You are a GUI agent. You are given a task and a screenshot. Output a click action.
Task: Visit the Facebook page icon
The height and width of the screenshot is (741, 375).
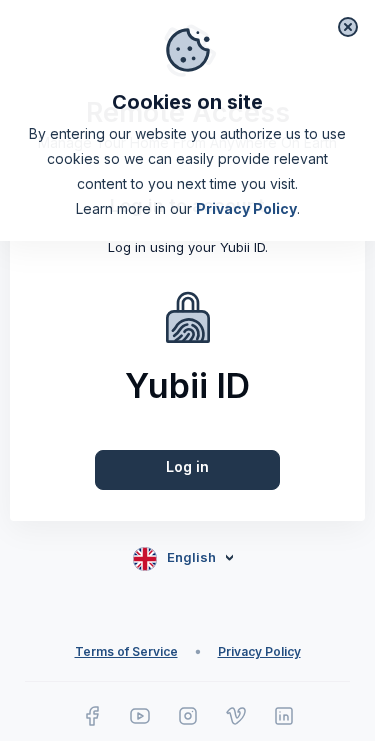[92, 716]
